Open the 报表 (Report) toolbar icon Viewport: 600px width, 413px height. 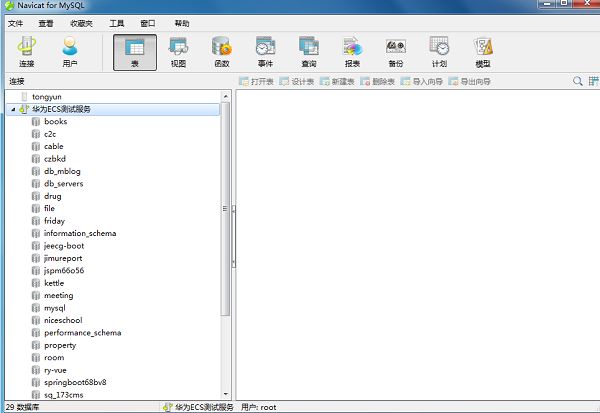(352, 52)
